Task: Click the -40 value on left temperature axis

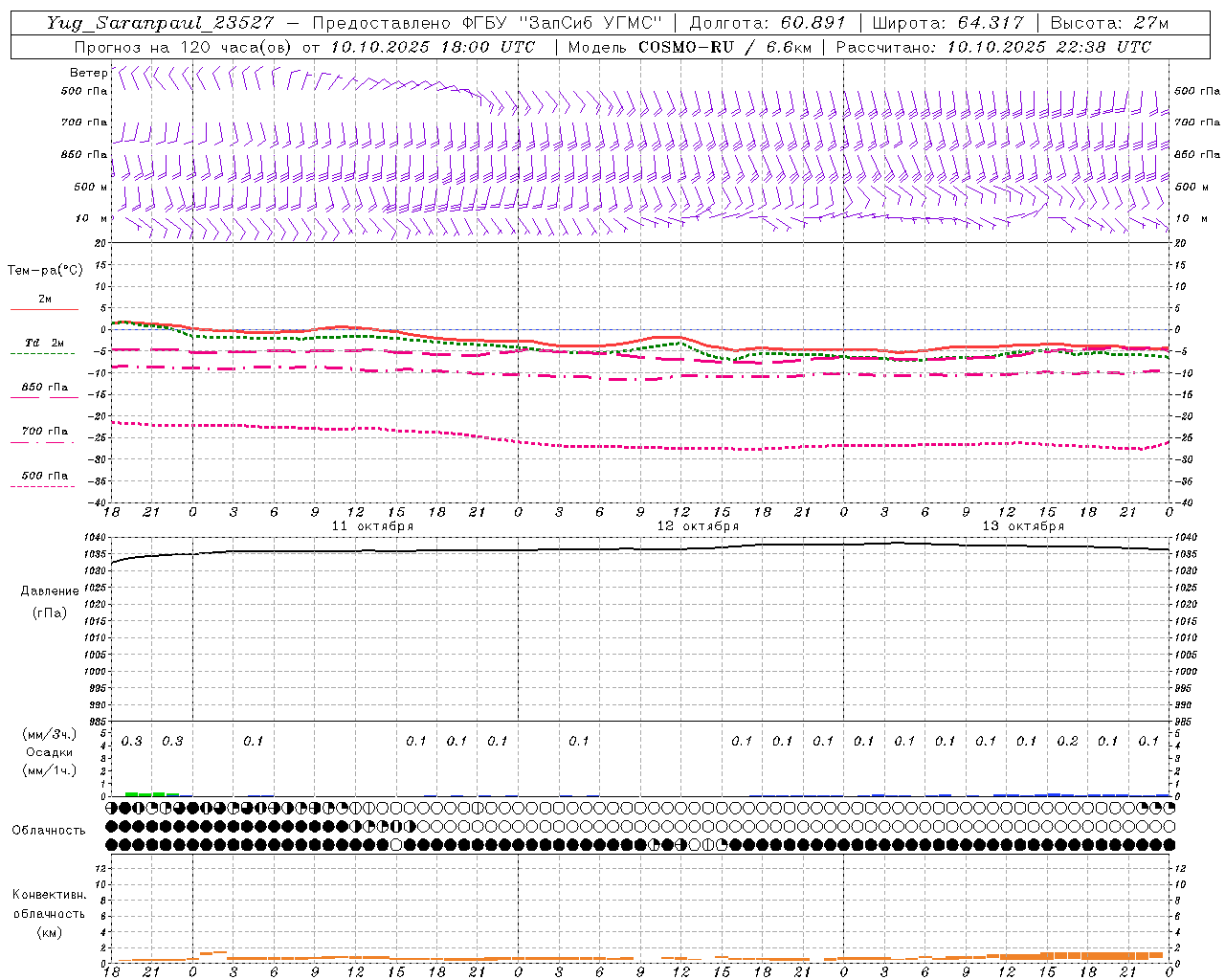Action: (x=100, y=502)
